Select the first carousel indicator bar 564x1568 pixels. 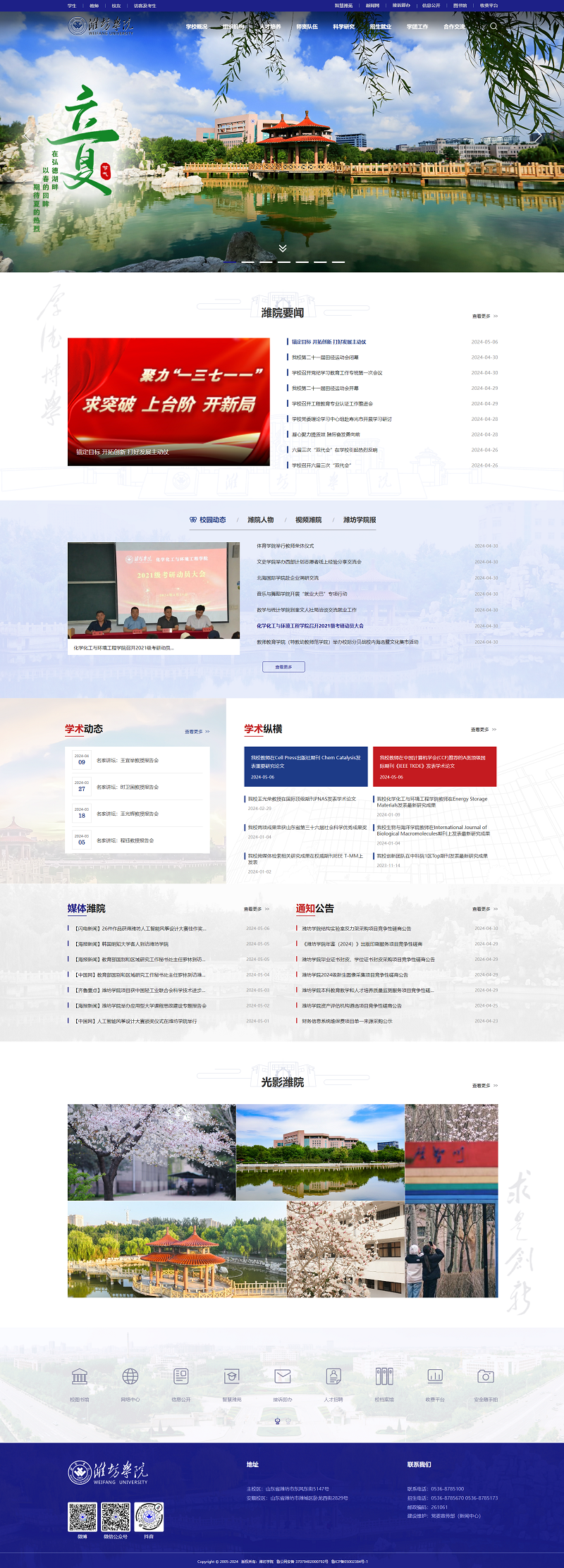(x=230, y=262)
